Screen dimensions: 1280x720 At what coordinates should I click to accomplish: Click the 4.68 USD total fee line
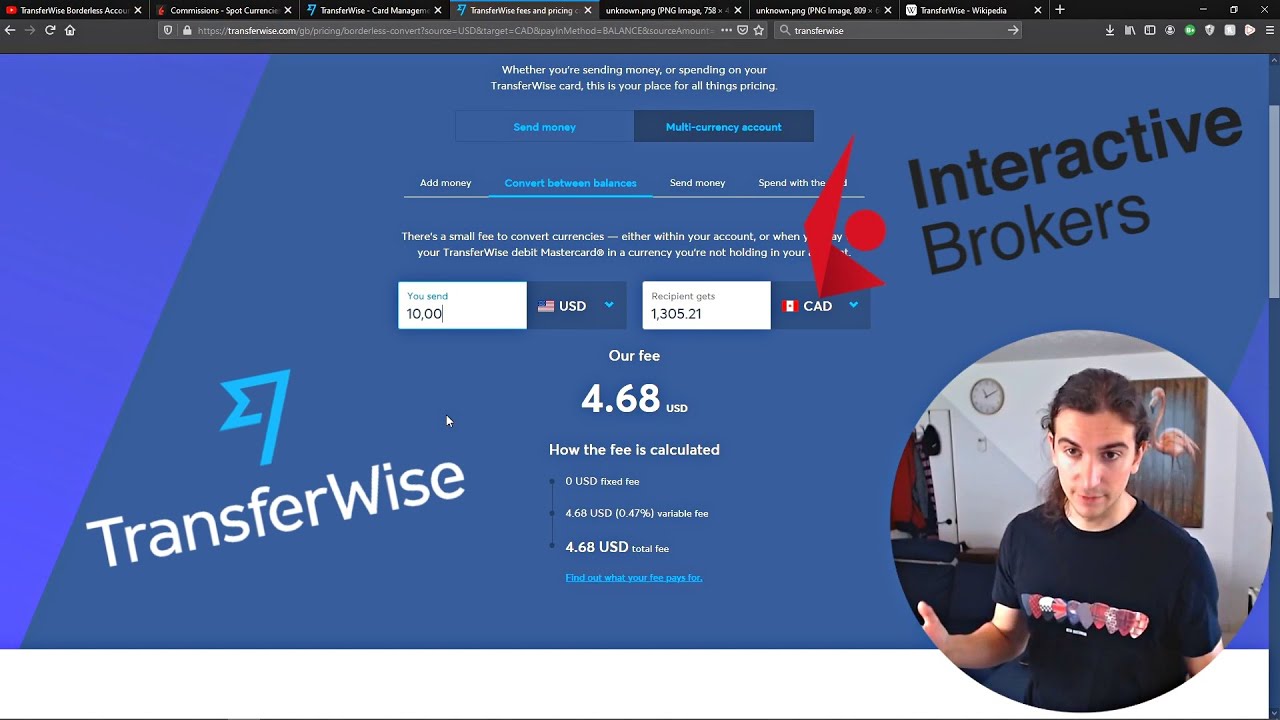pyautogui.click(x=617, y=547)
